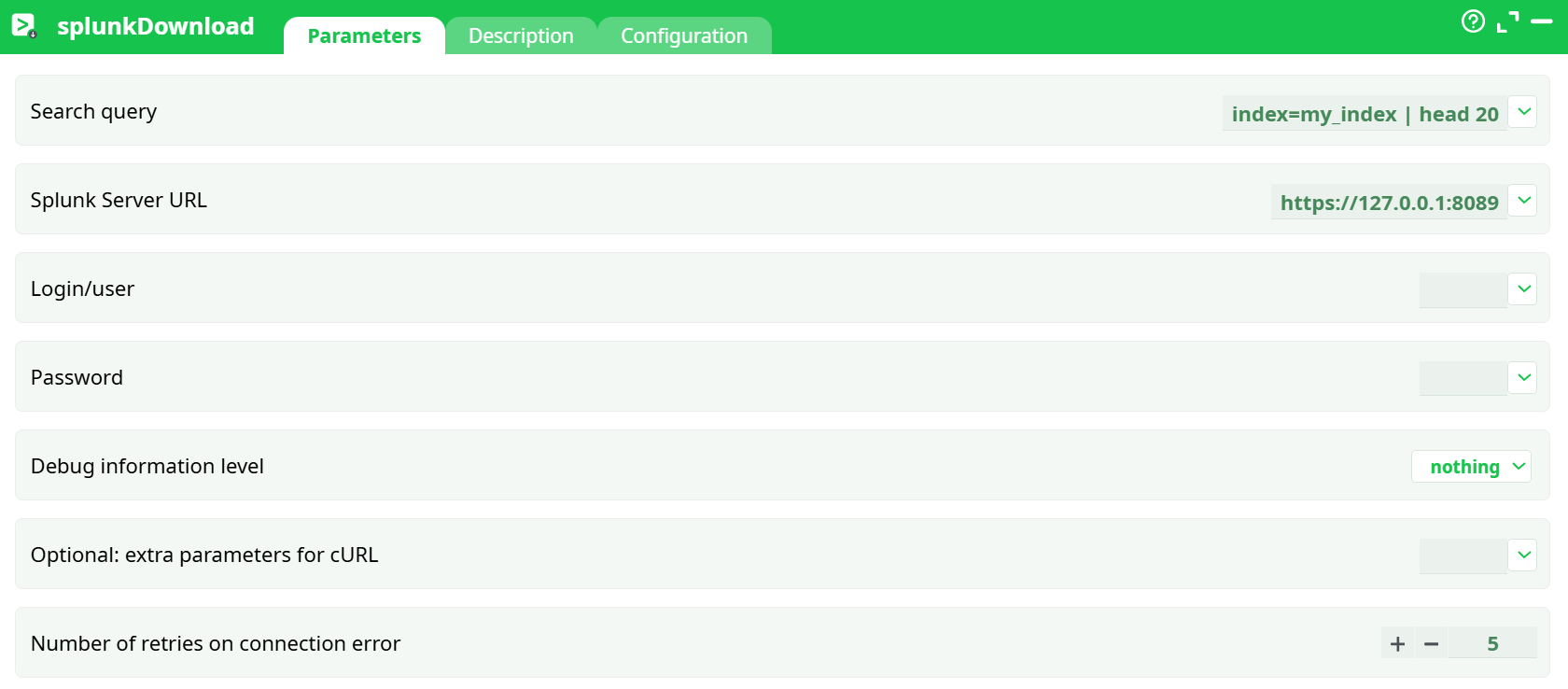1568x689 pixels.
Task: Toggle fullscreen expand icon
Action: [x=1507, y=21]
